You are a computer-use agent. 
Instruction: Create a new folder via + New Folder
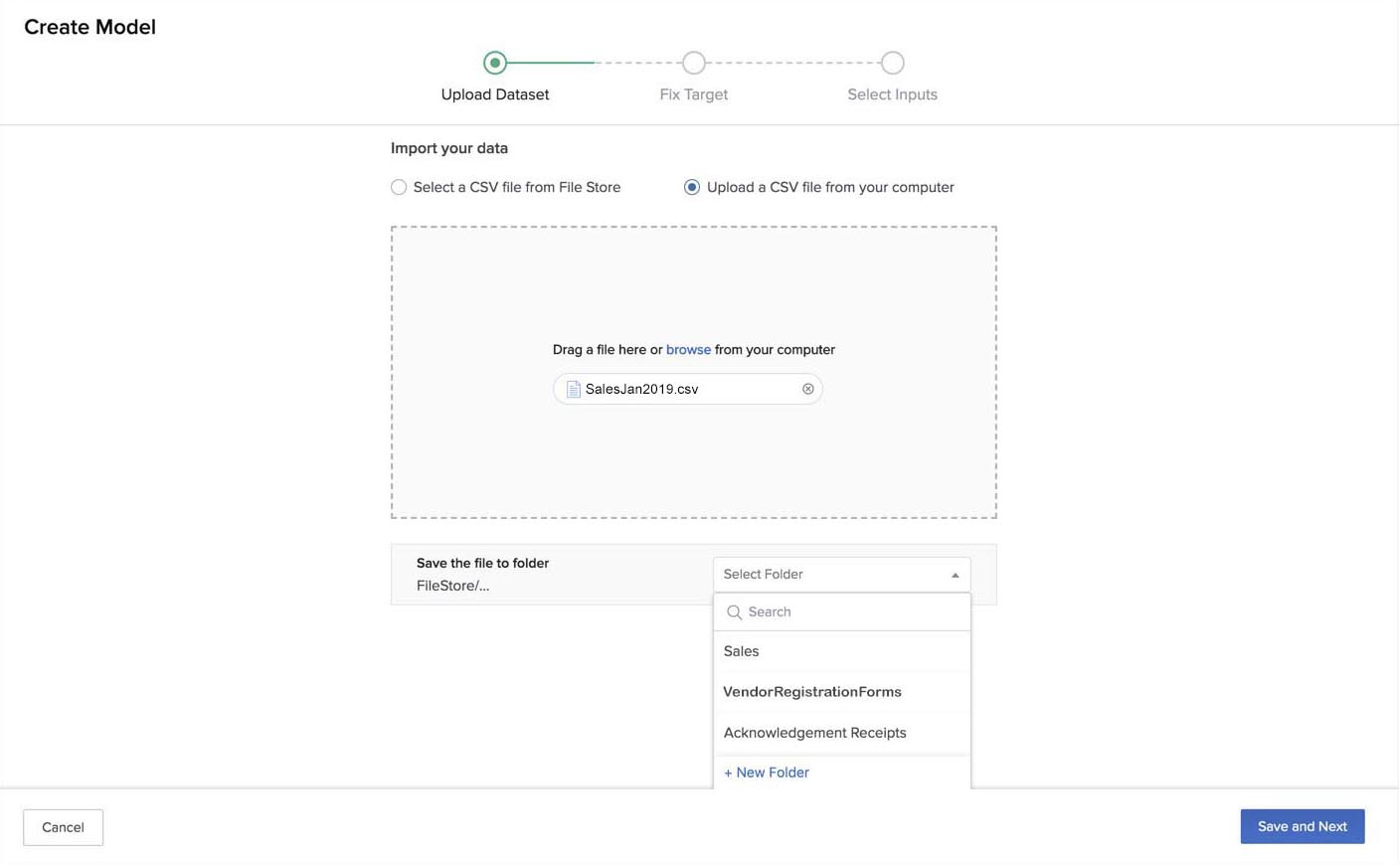click(767, 773)
